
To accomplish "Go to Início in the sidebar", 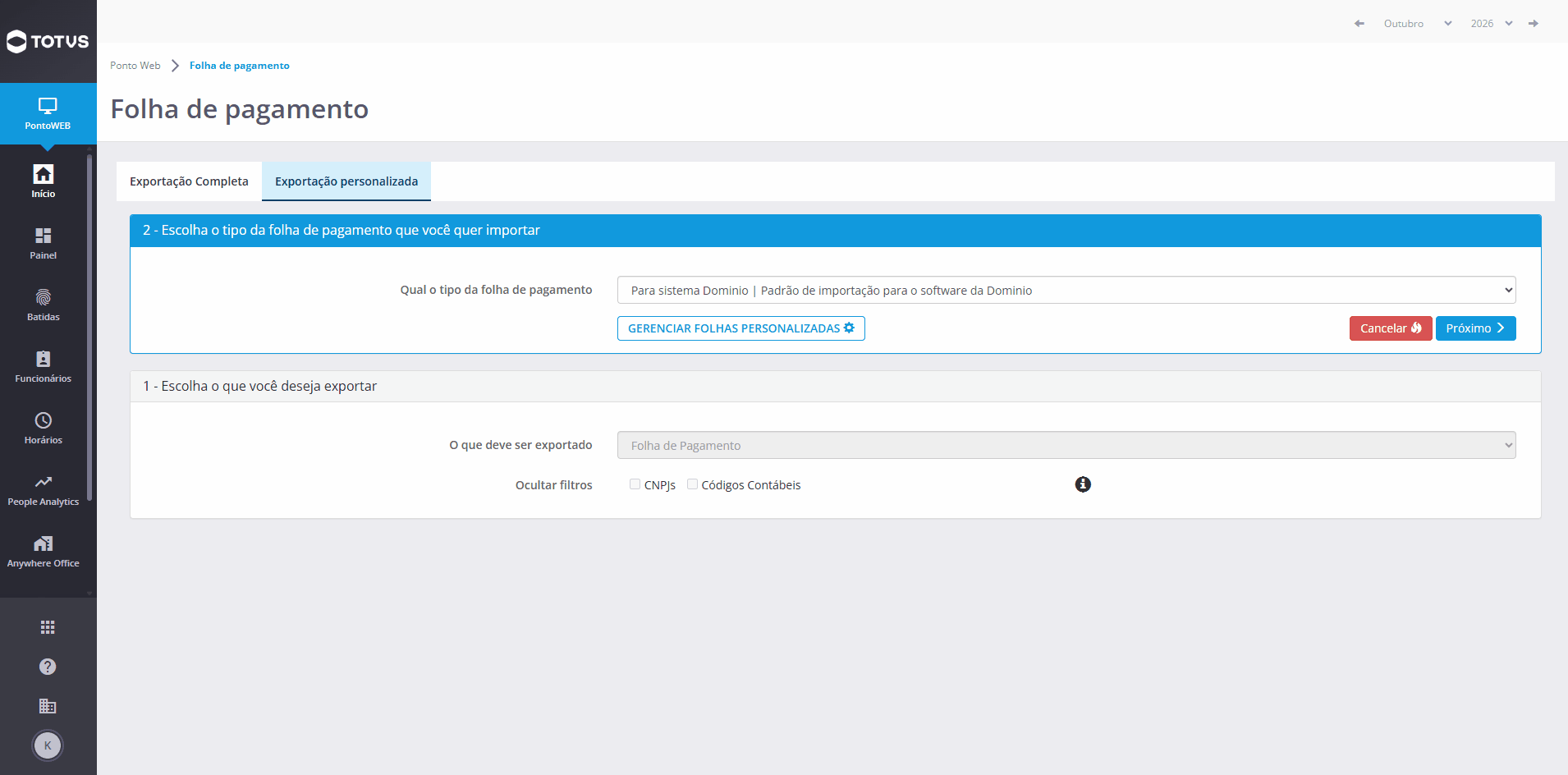I will [x=44, y=181].
